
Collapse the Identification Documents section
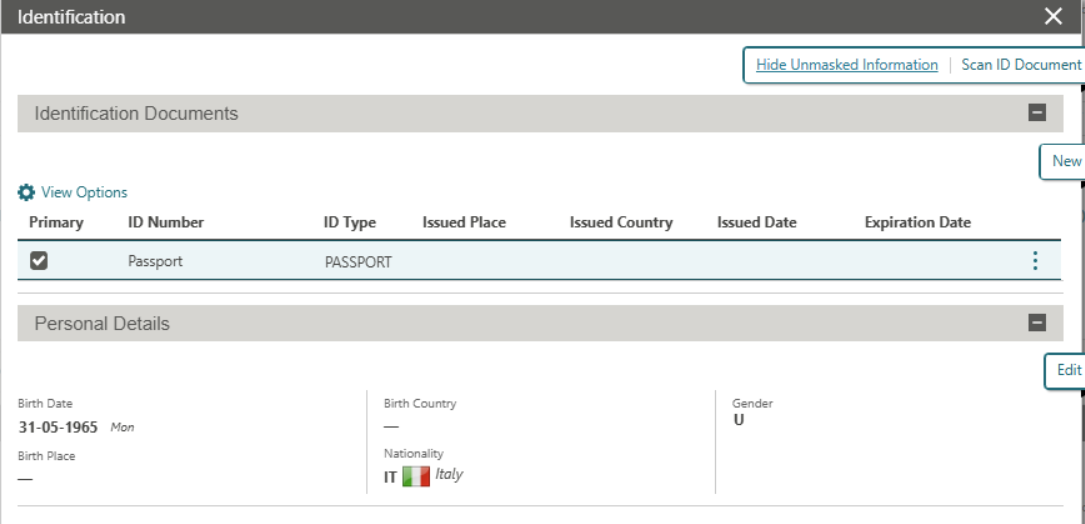click(1037, 113)
